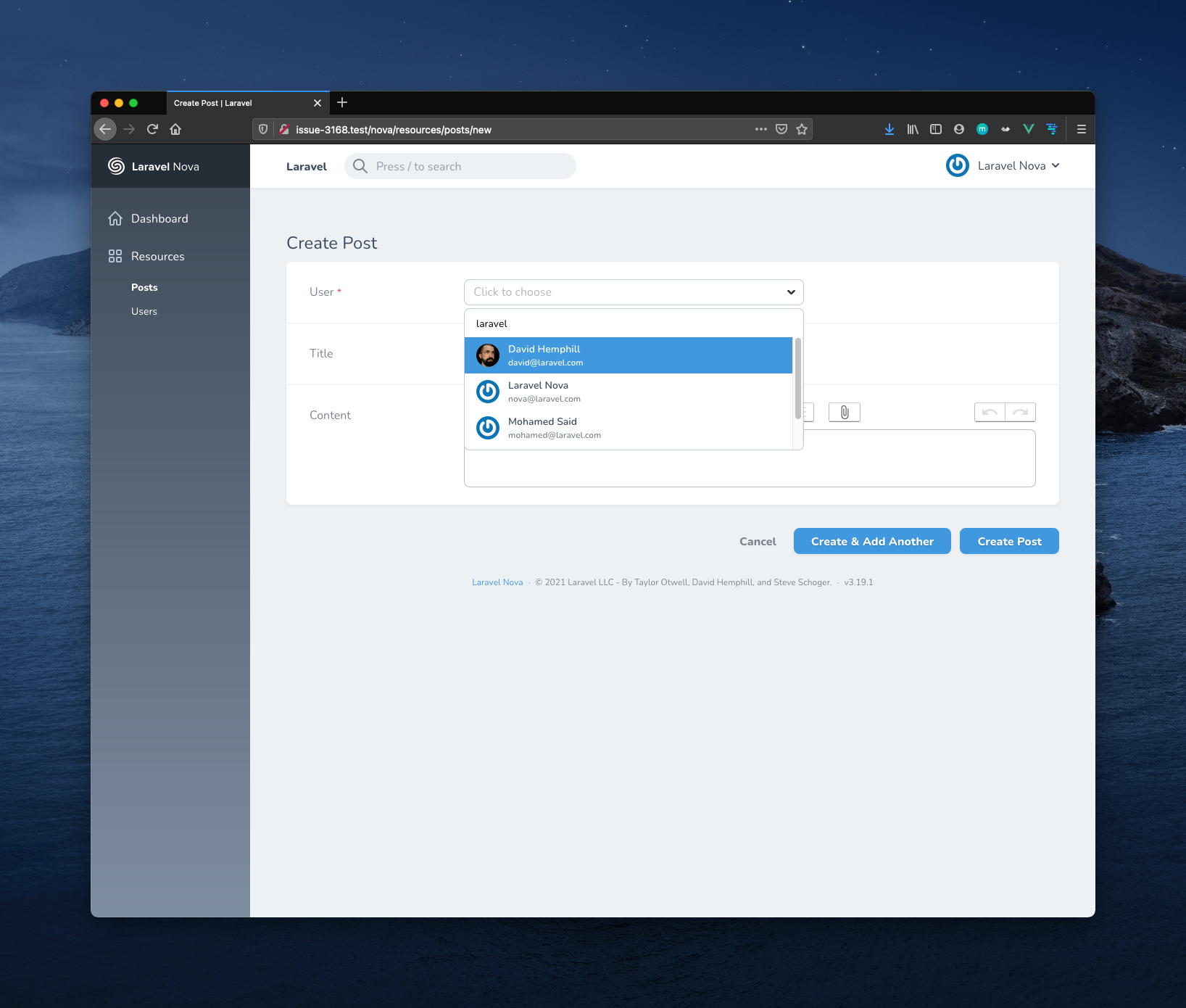1186x1008 pixels.
Task: Click the Laravel Nova avatar icon near username
Action: point(956,165)
